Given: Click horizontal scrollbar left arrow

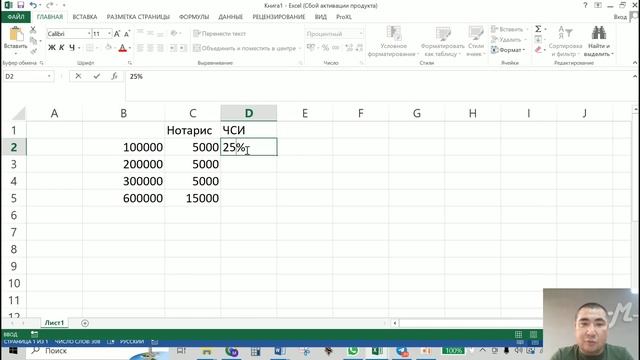Looking at the screenshot, I should coord(395,323).
